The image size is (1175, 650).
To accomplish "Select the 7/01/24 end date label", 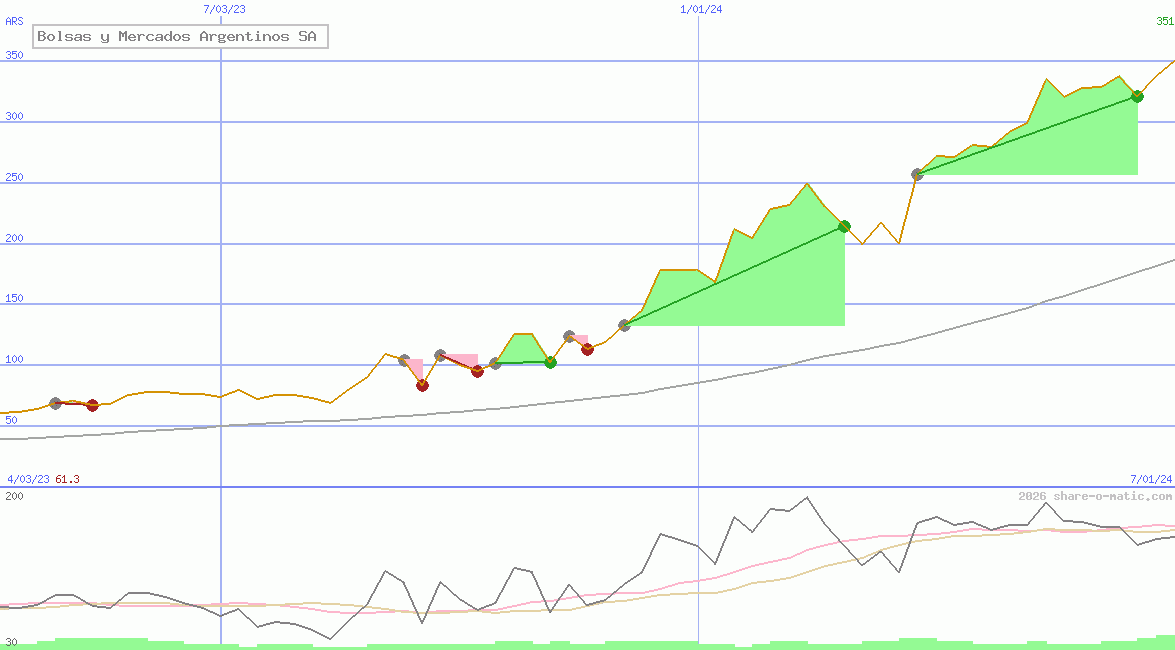I will tap(1150, 479).
